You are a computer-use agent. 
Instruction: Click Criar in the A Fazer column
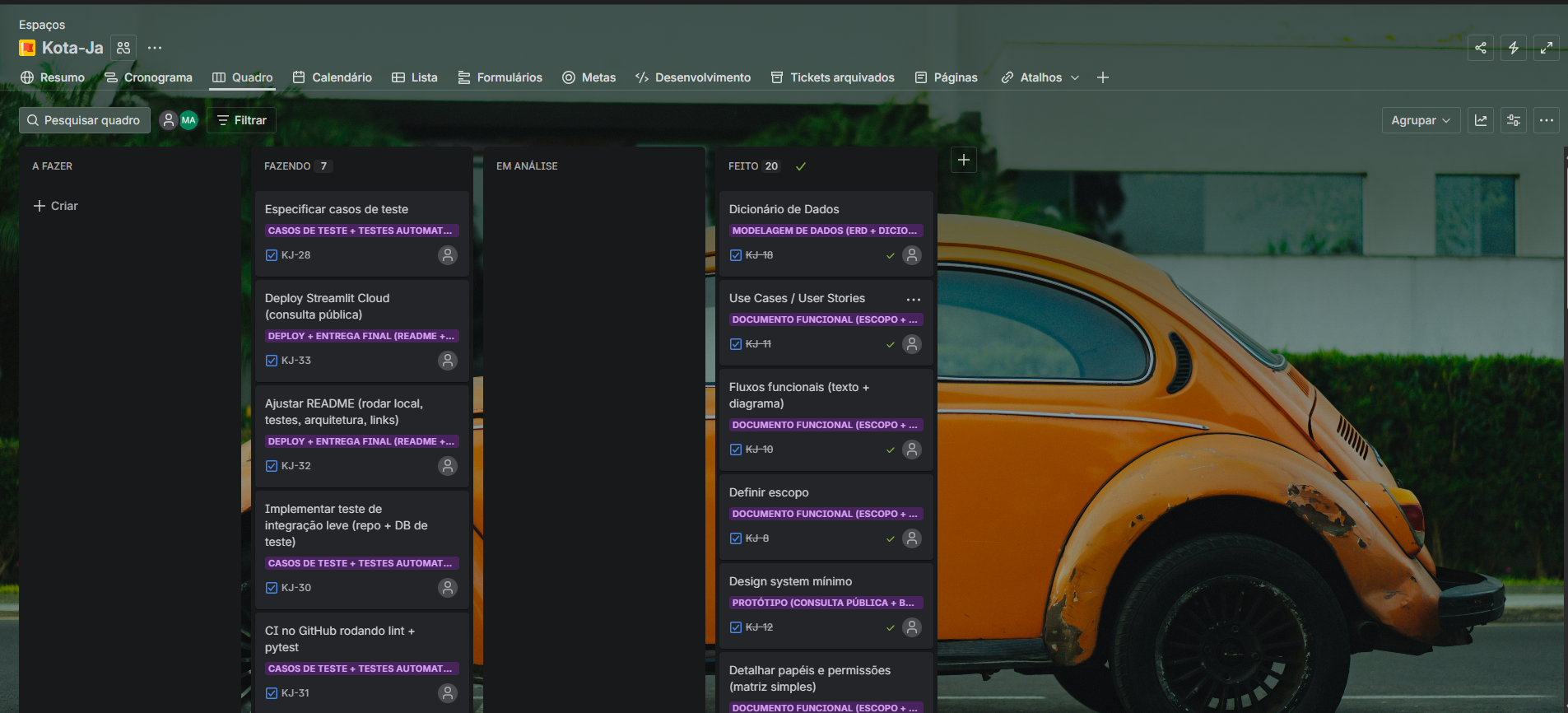pos(56,206)
